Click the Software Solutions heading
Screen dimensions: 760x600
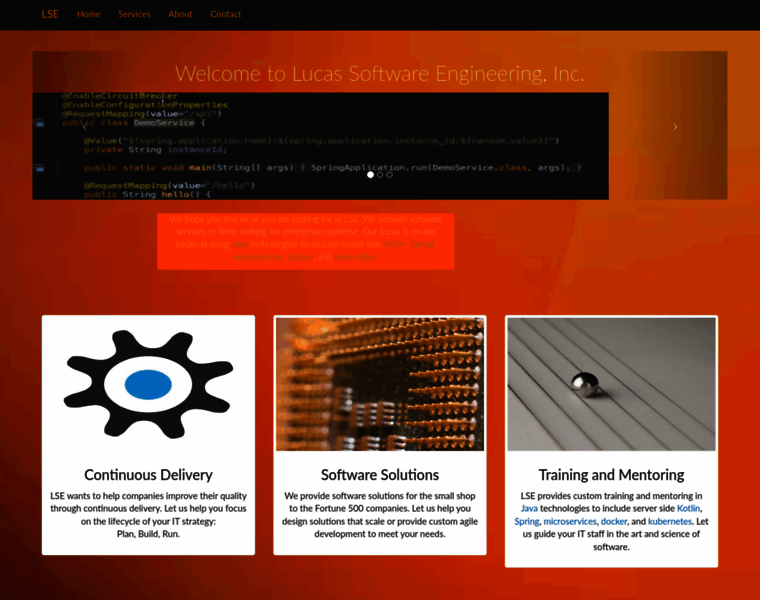380,475
